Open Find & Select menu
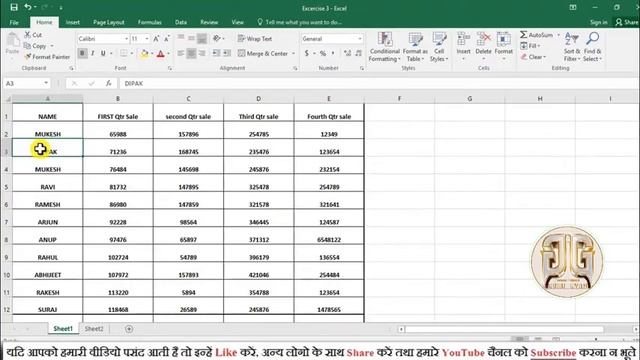640x360 pixels. [592, 47]
